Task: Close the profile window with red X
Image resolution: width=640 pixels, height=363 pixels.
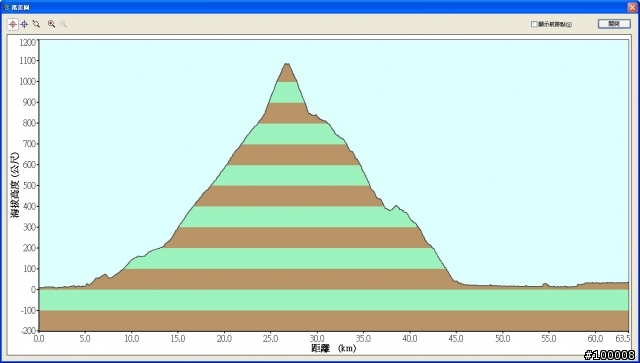Action: pyautogui.click(x=632, y=7)
